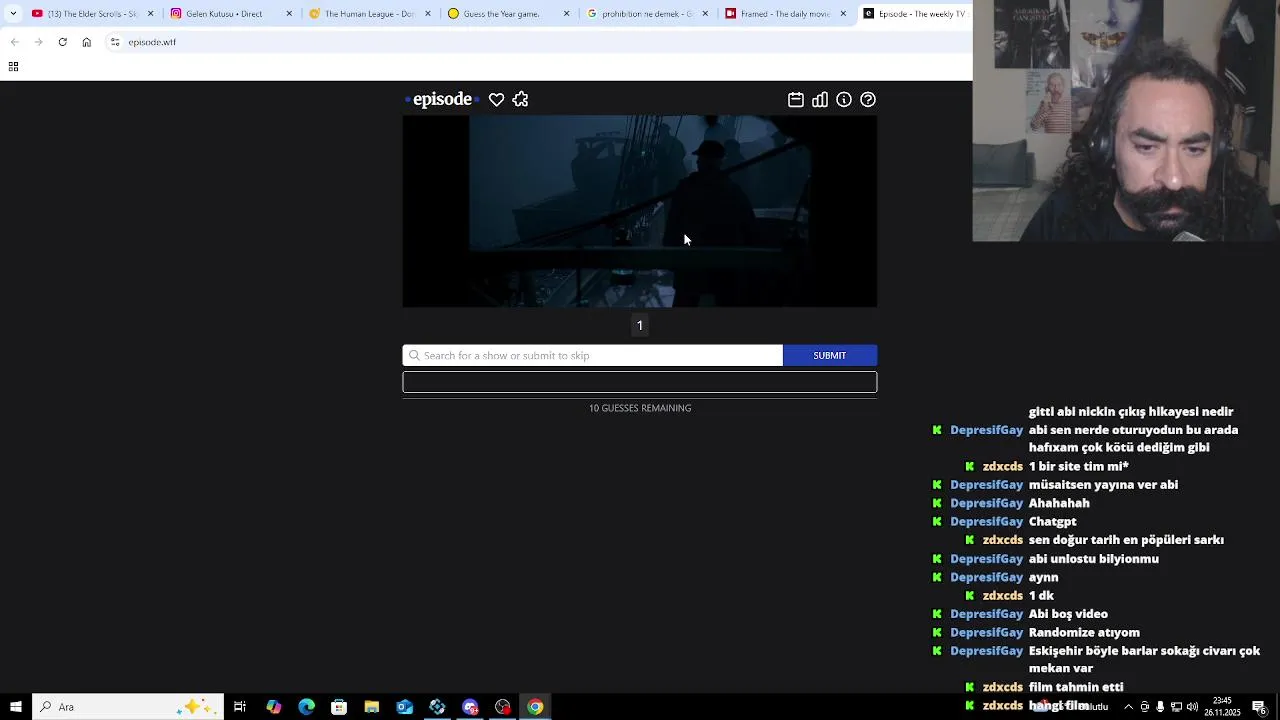
Task: Open site information icon in address bar
Action: point(115,42)
